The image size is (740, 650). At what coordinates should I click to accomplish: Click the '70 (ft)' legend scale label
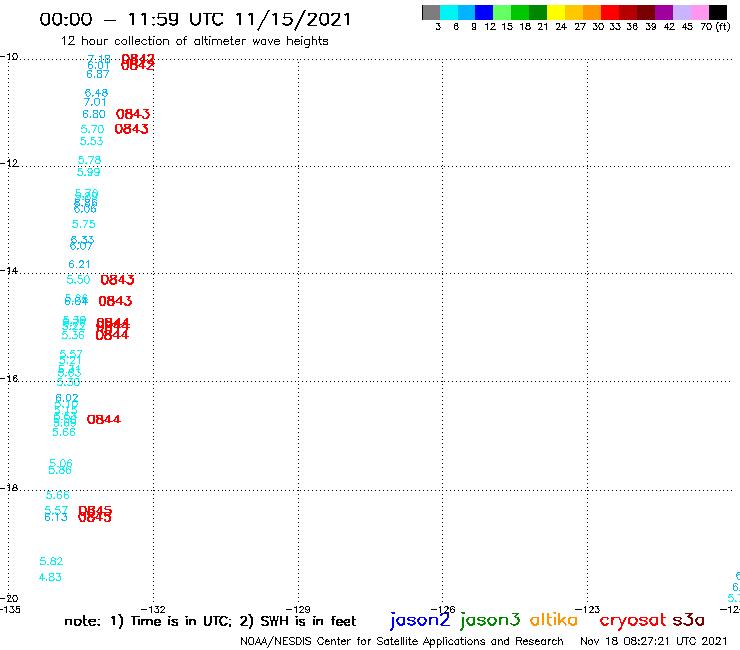coord(715,27)
